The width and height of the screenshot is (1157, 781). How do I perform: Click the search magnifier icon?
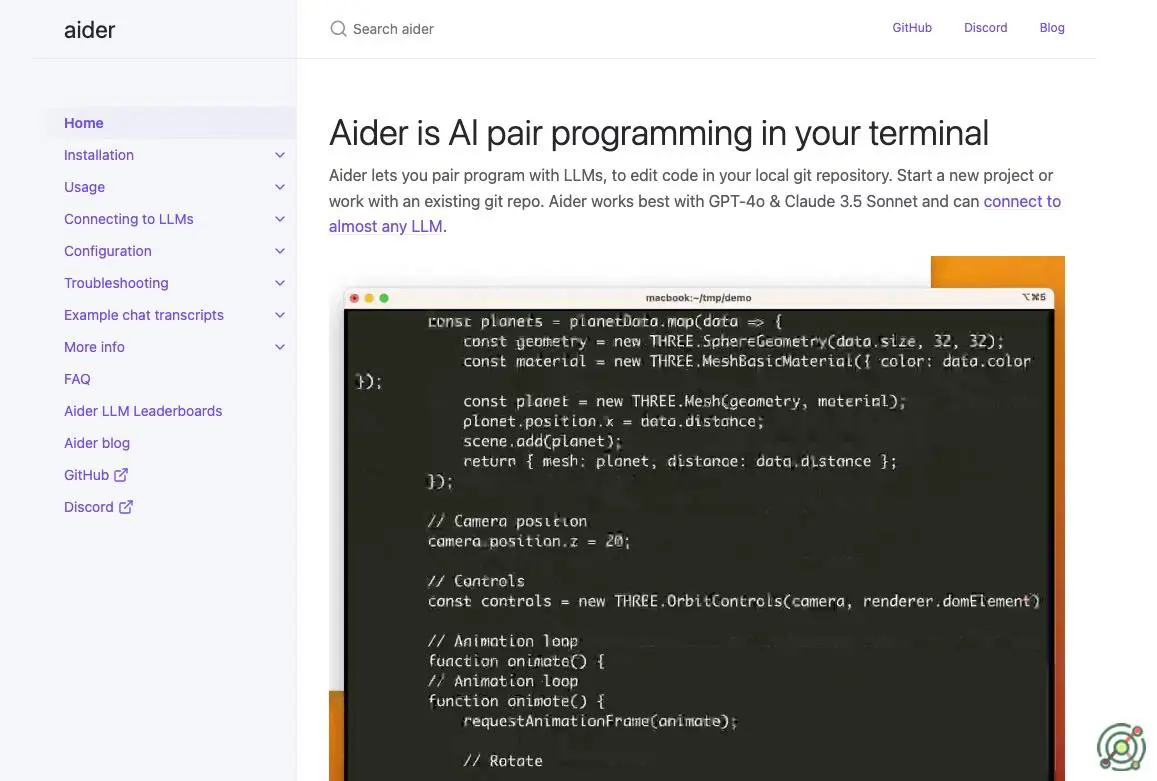coord(338,29)
